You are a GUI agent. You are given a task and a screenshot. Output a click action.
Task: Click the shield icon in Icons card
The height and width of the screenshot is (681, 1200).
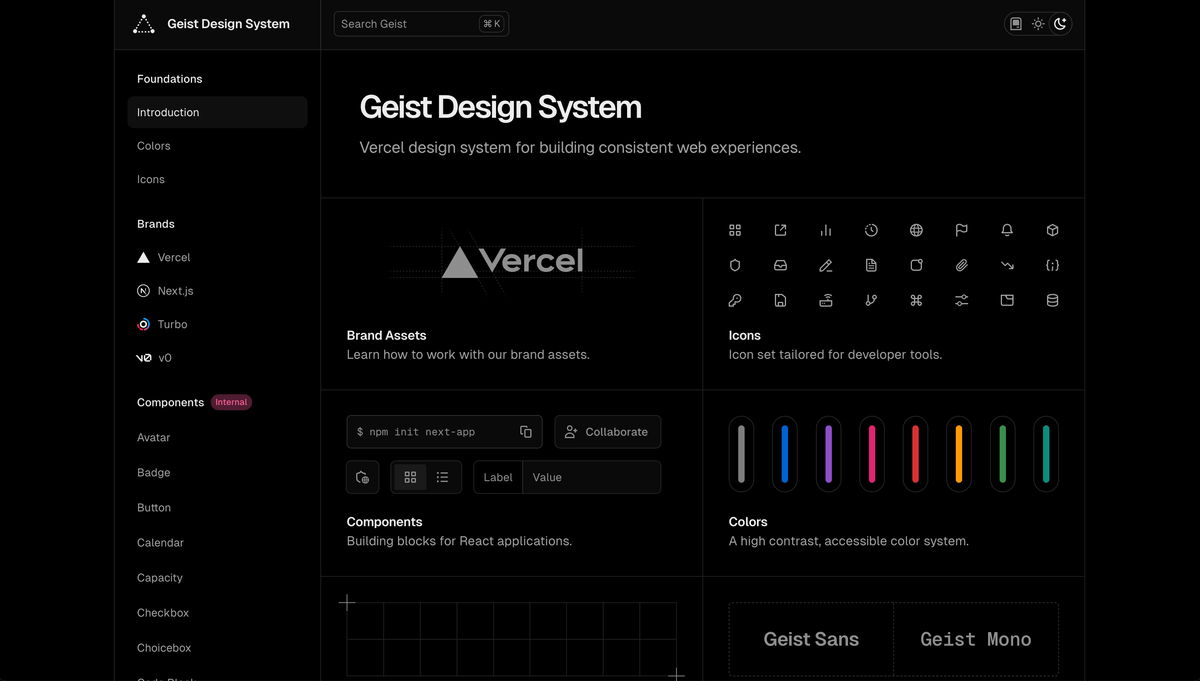[x=735, y=265]
